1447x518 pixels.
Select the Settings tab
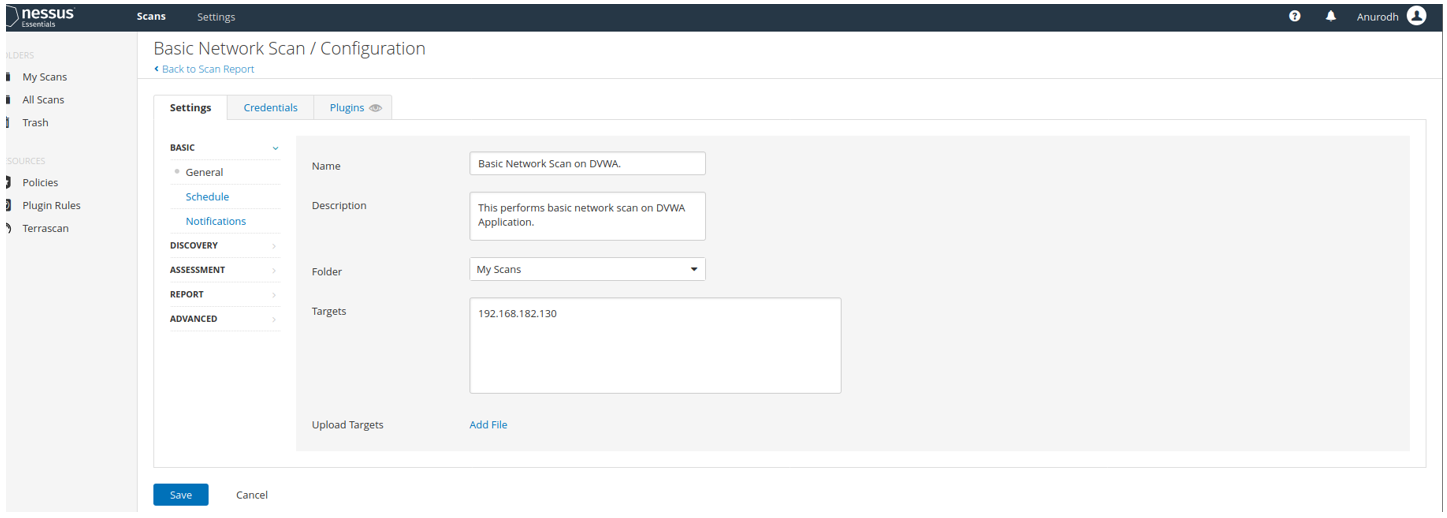(x=191, y=107)
